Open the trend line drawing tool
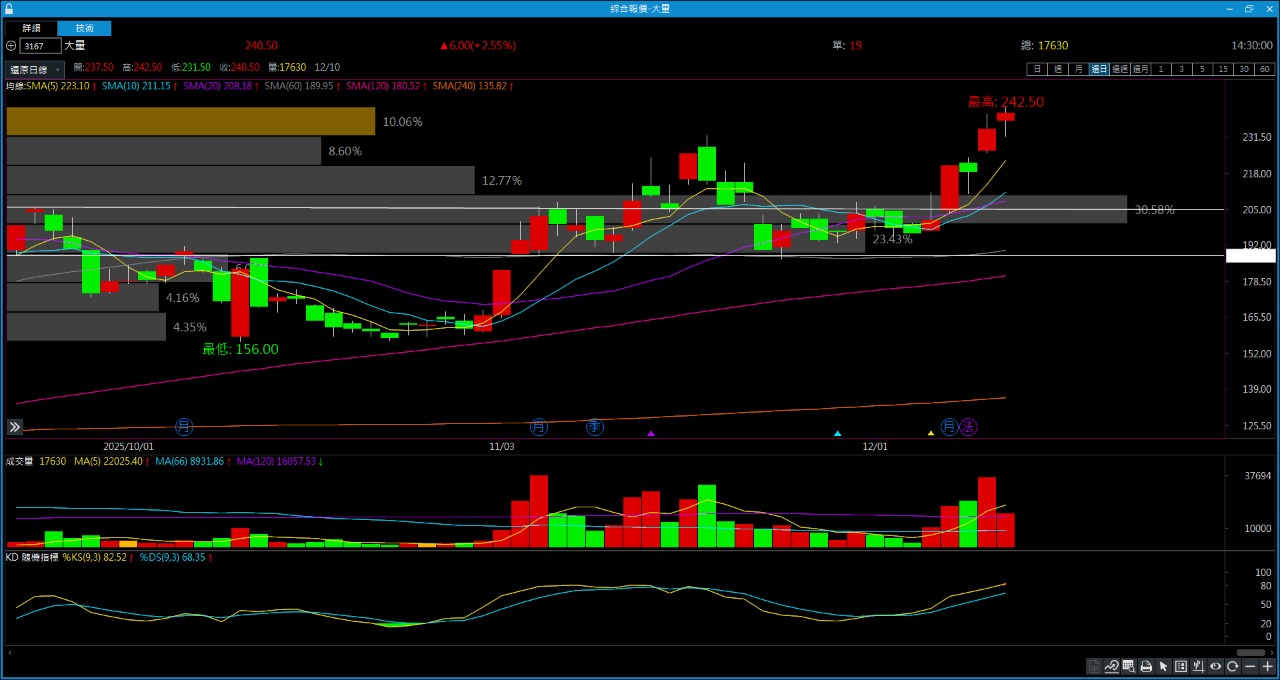 [1111, 667]
